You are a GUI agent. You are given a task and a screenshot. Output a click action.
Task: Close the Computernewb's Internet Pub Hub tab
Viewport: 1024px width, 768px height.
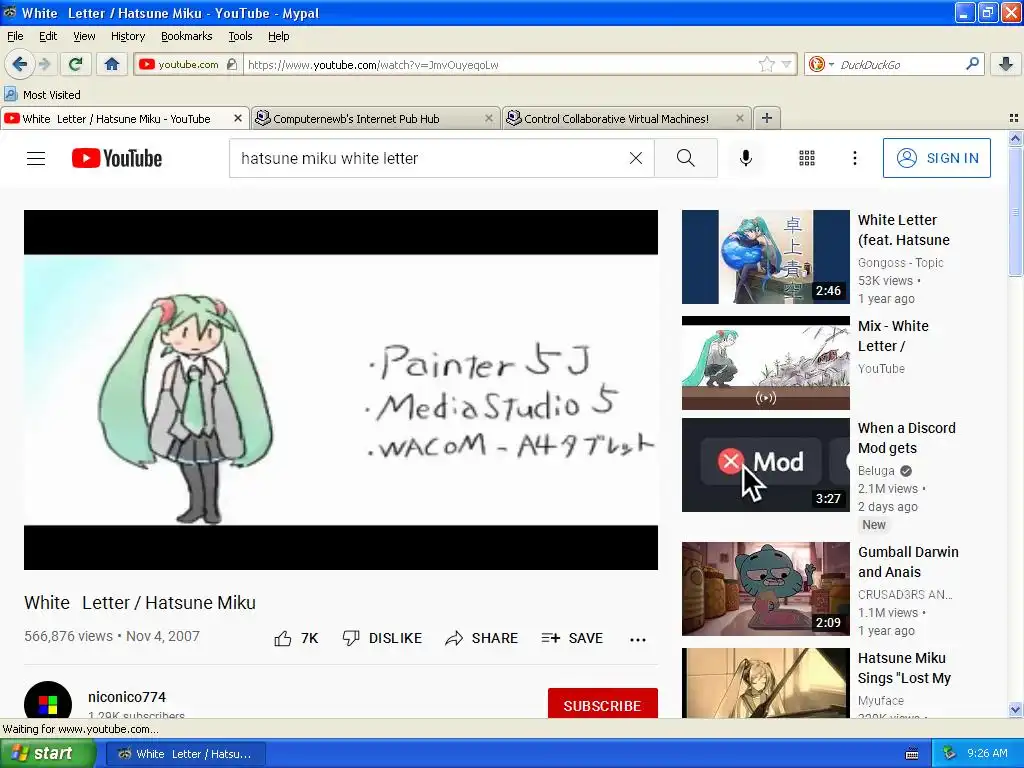pos(488,118)
